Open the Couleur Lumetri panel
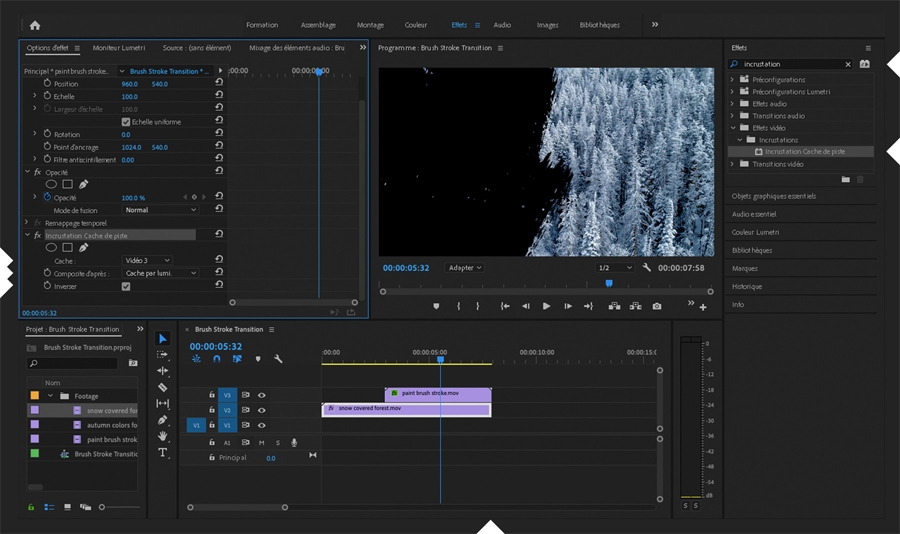900x534 pixels. 756,232
